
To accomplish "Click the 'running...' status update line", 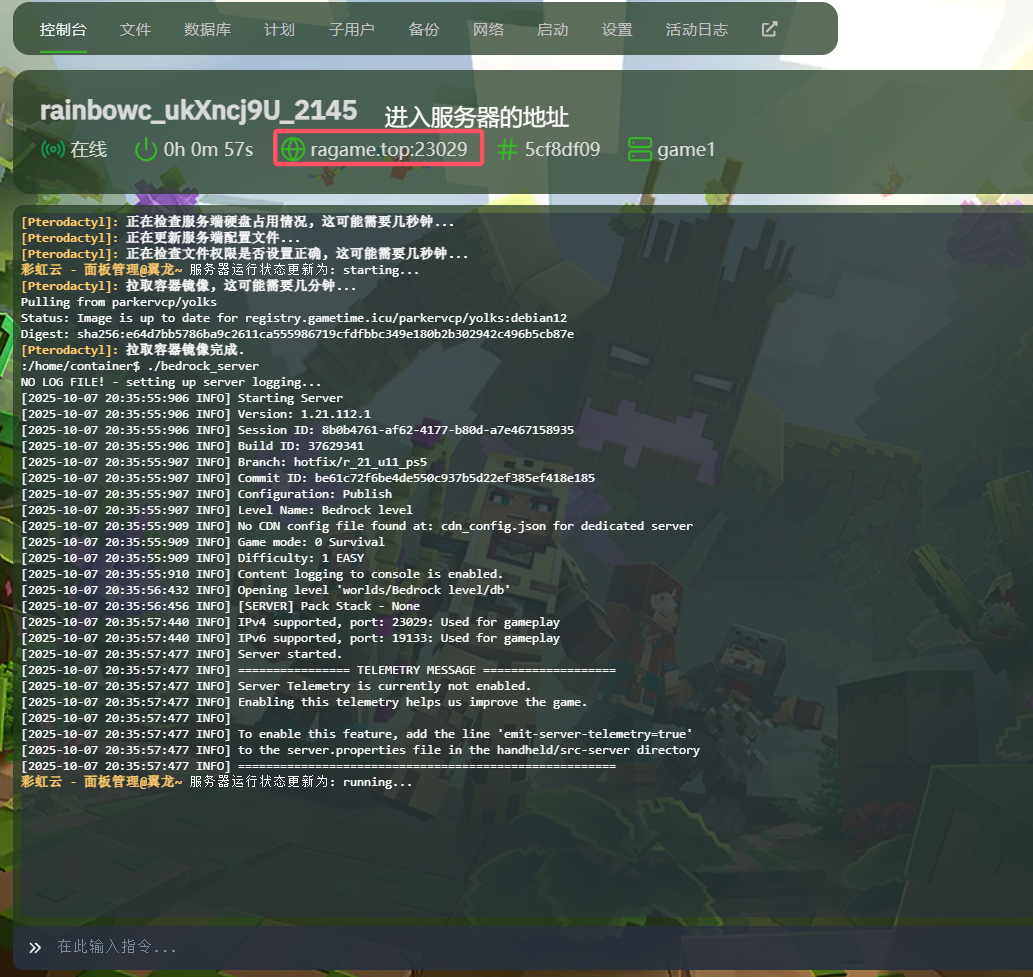I will click(x=217, y=782).
